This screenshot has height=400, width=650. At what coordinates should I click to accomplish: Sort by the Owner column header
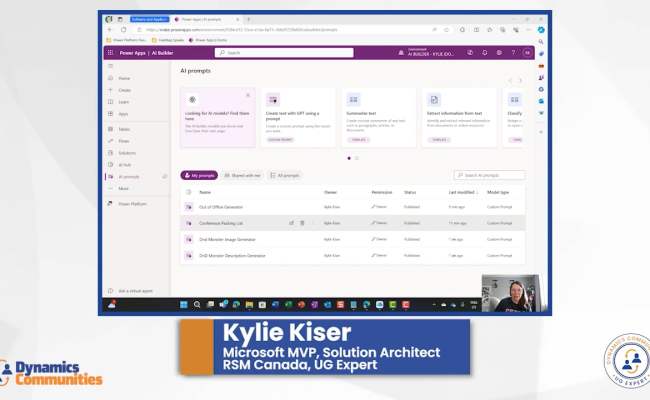(x=330, y=192)
